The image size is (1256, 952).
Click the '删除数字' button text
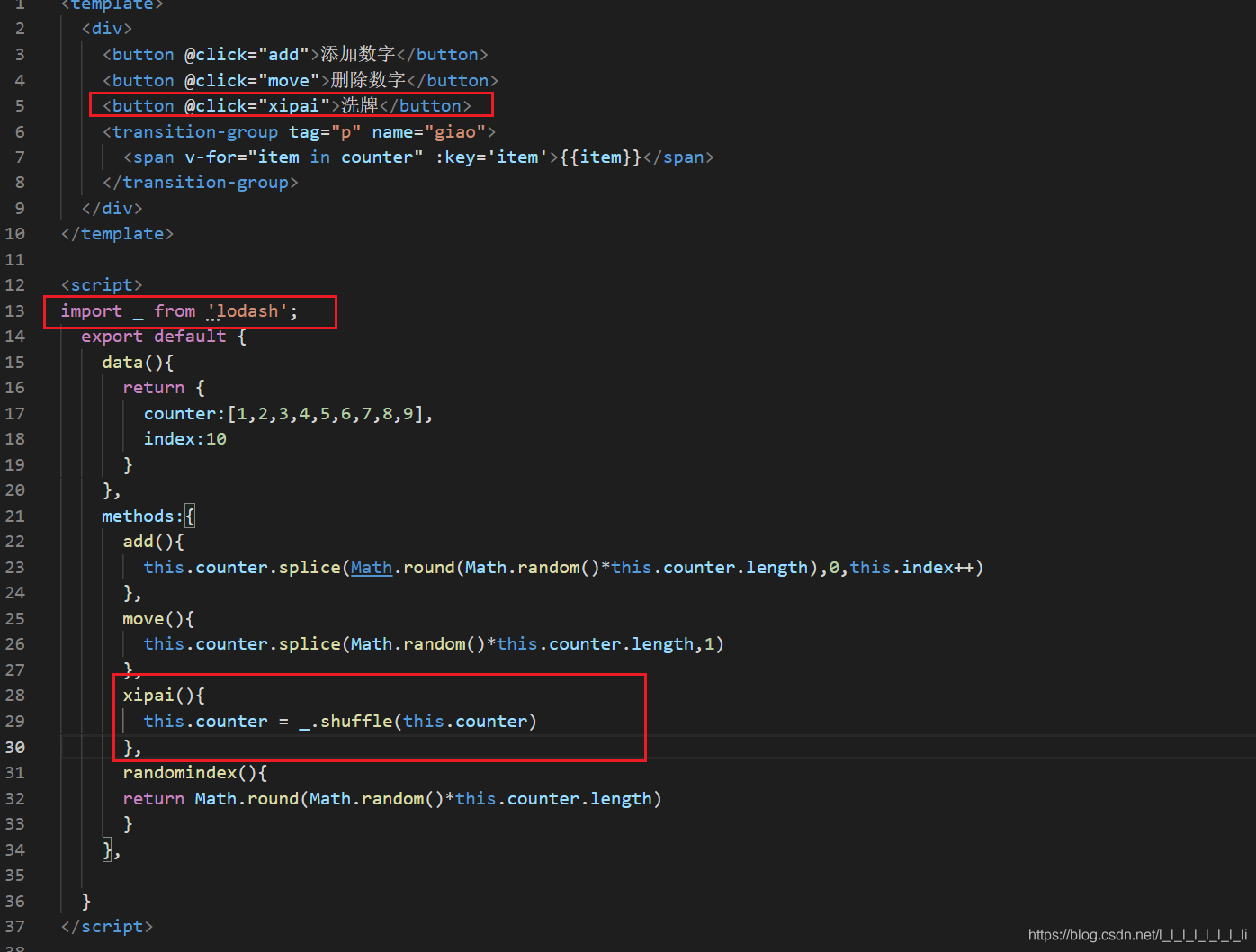tap(368, 80)
